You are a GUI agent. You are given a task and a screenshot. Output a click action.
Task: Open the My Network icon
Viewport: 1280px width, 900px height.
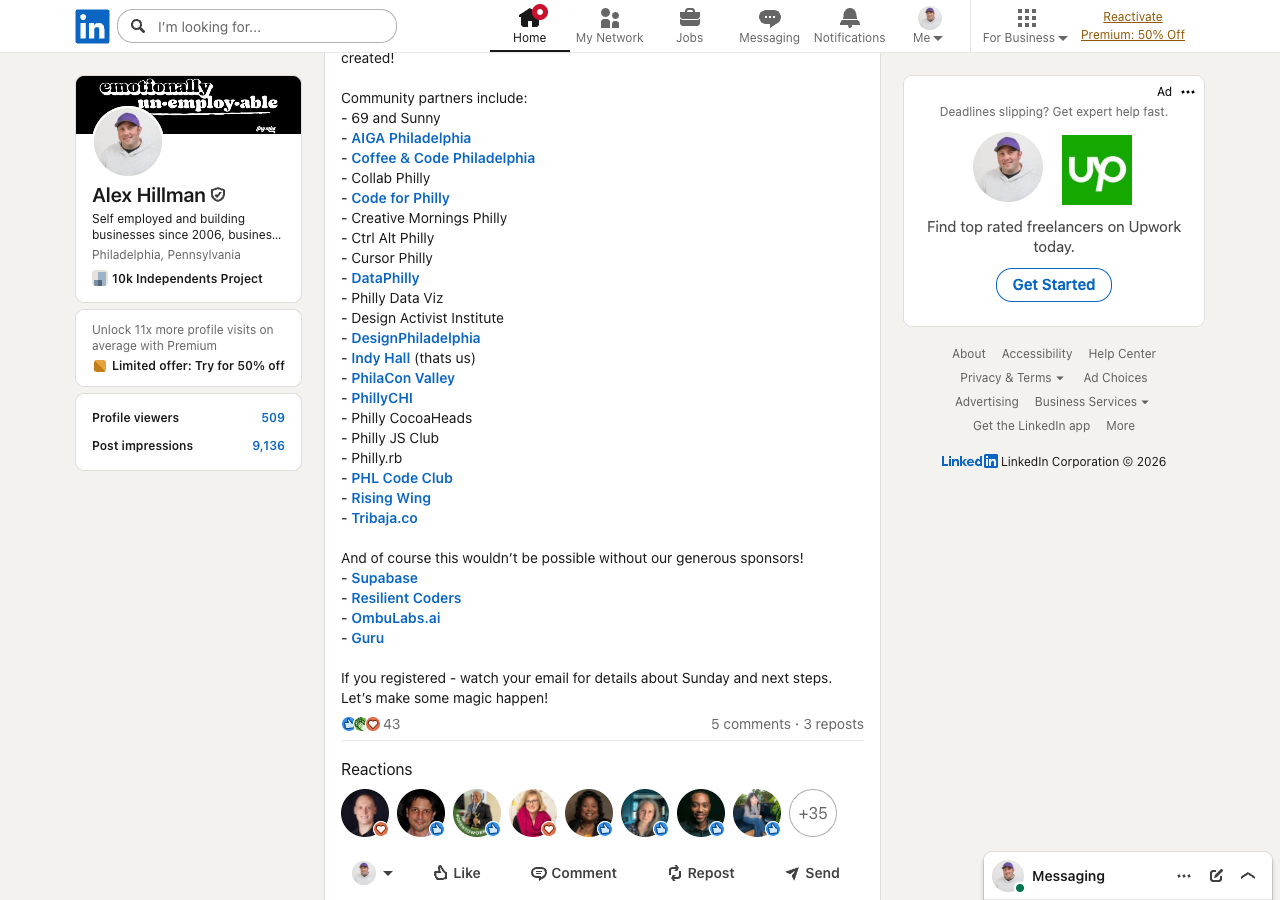(609, 17)
